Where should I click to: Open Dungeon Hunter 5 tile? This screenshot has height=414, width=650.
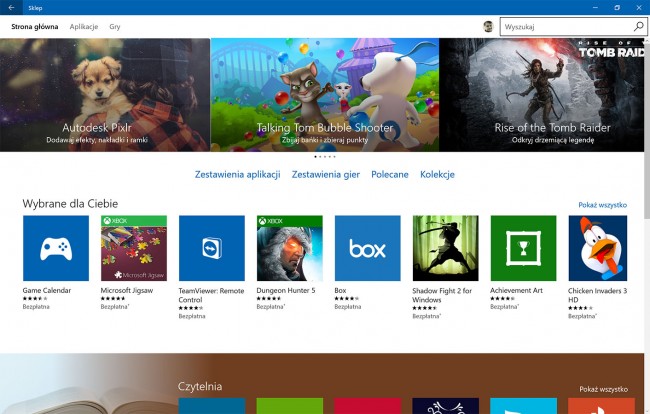[x=289, y=248]
